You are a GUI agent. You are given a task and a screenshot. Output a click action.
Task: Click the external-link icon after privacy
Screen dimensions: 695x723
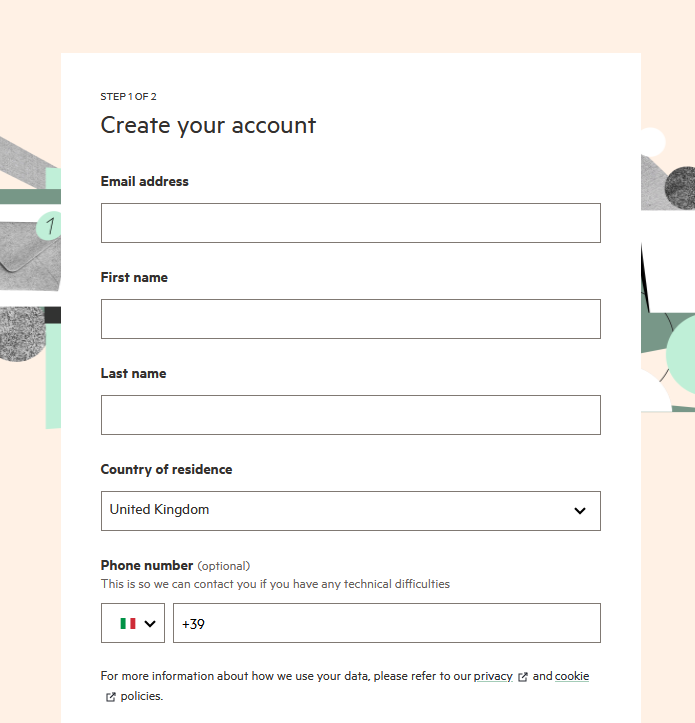523,677
